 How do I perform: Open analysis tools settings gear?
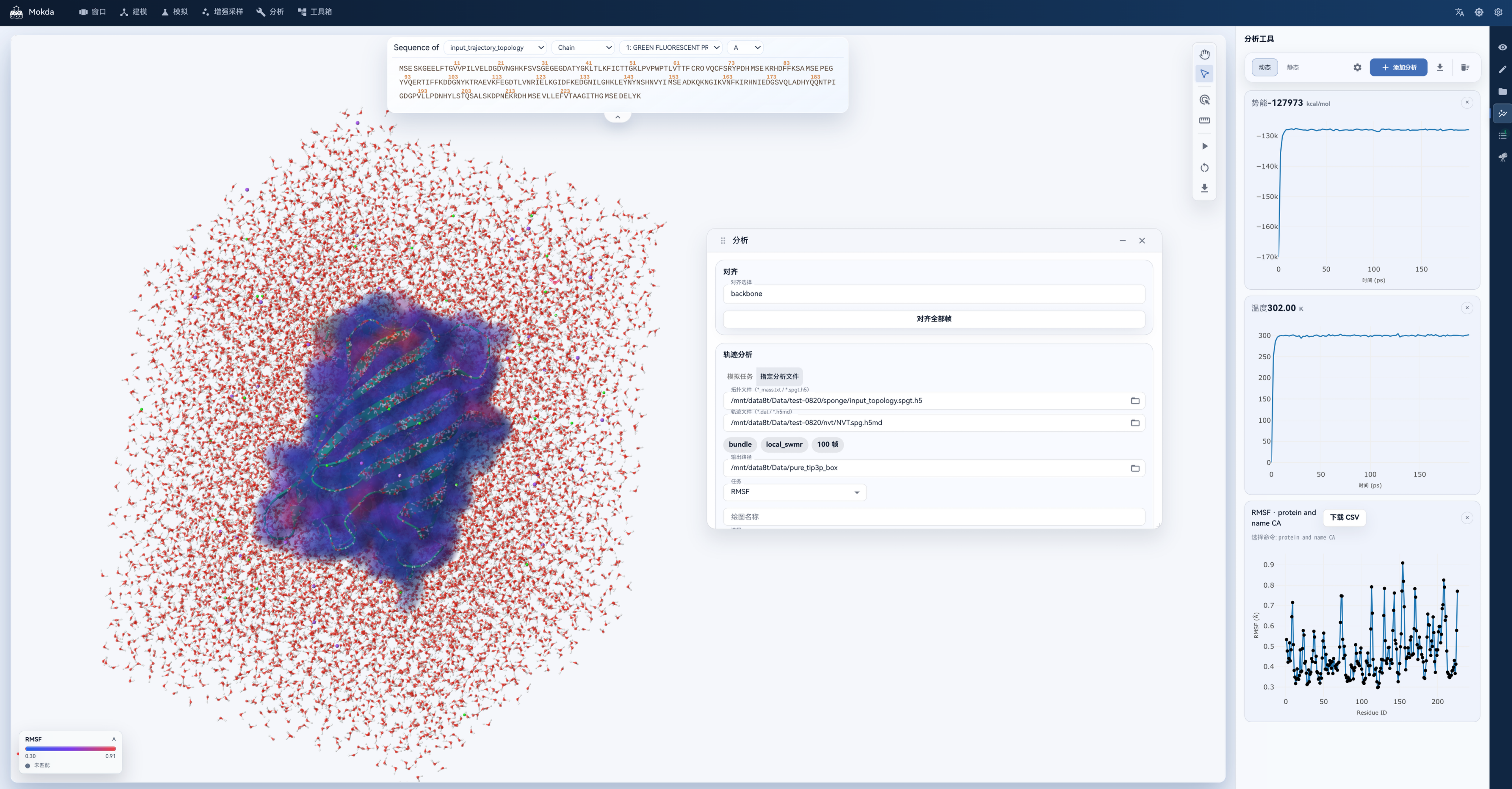coord(1358,67)
